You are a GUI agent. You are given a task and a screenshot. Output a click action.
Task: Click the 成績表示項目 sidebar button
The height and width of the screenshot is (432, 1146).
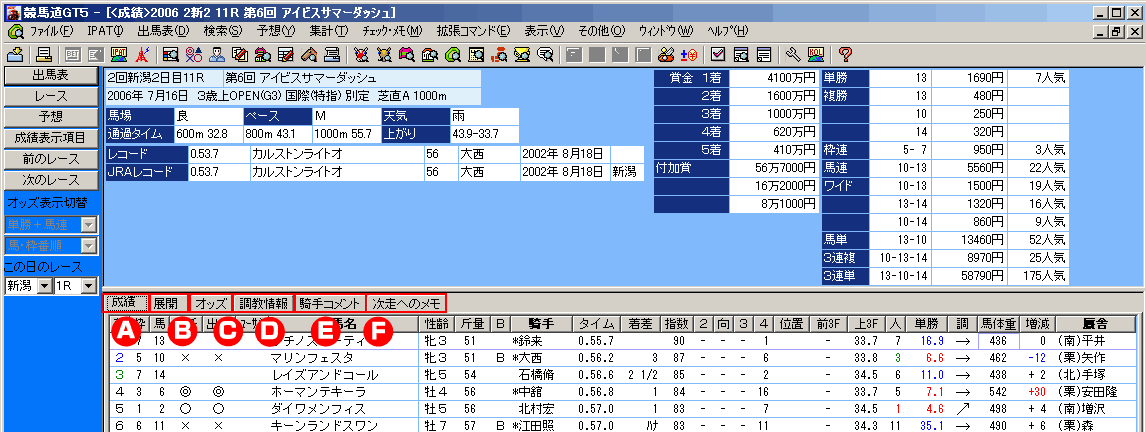50,137
